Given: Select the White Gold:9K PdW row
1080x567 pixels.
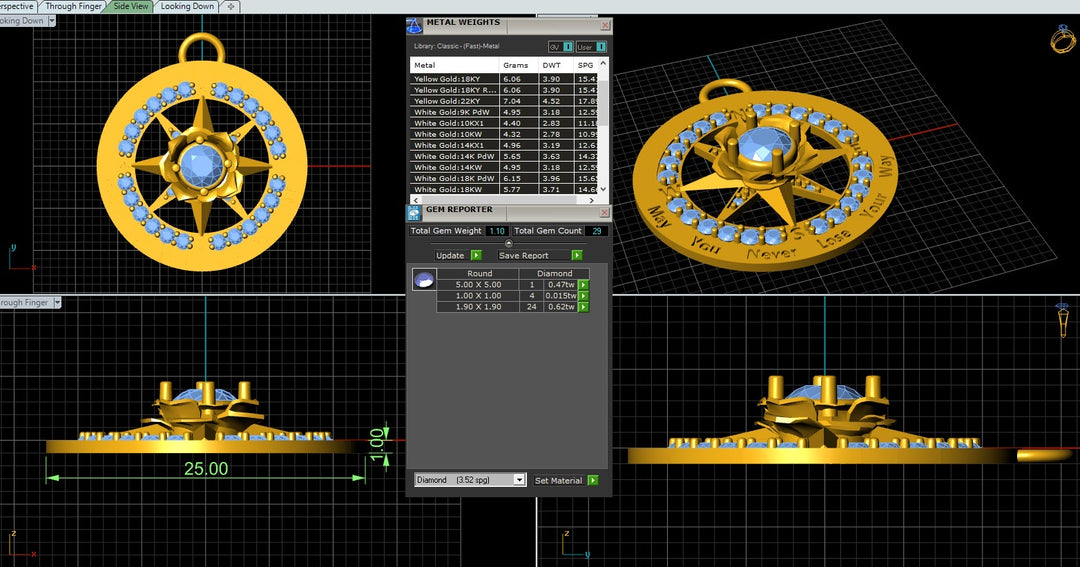Looking at the screenshot, I should coord(504,112).
